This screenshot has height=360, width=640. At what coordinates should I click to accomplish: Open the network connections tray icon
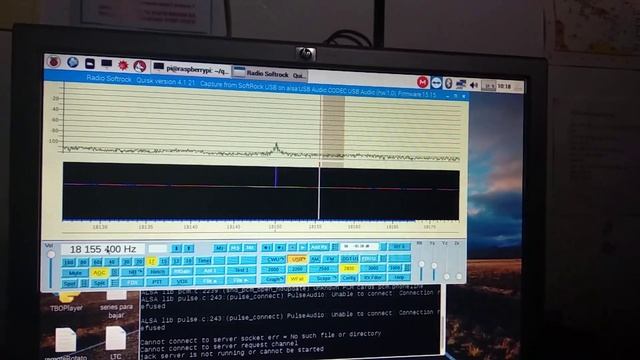pyautogui.click(x=461, y=84)
